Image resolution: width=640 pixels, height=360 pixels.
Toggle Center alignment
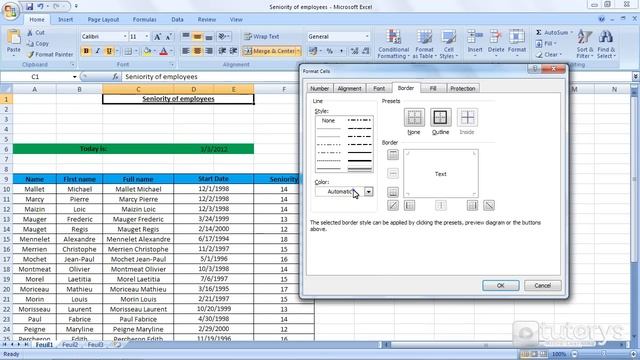pyautogui.click(x=197, y=51)
